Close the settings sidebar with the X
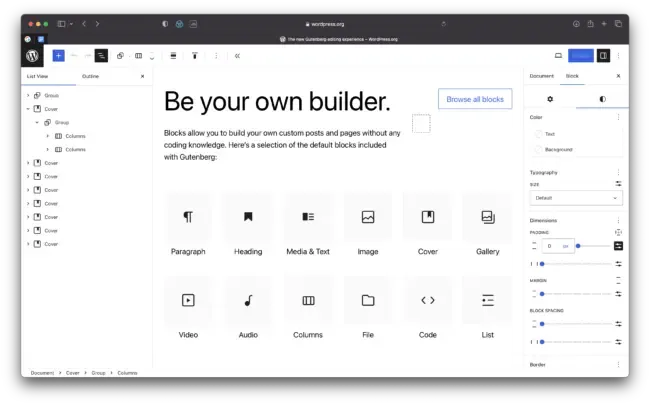 [x=618, y=76]
